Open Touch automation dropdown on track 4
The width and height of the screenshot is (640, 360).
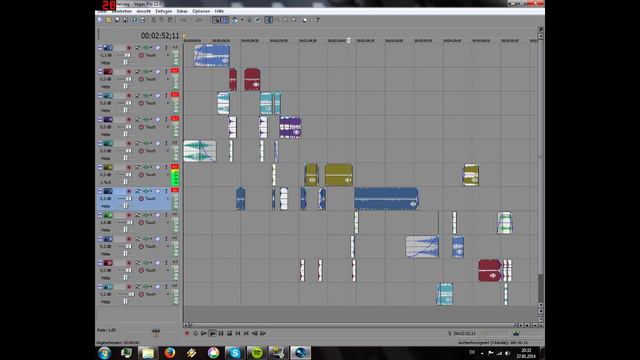pos(168,127)
